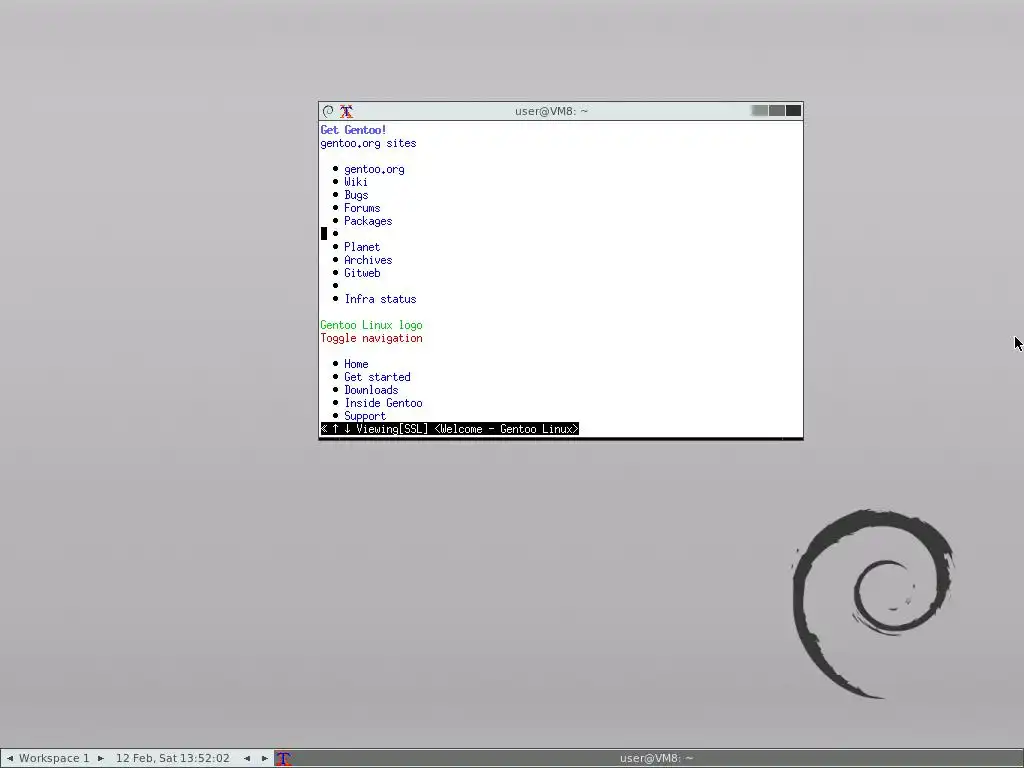The width and height of the screenshot is (1024, 768).
Task: Click the clock showing 12 Feb, Sat 13:52:02
Action: (173, 758)
